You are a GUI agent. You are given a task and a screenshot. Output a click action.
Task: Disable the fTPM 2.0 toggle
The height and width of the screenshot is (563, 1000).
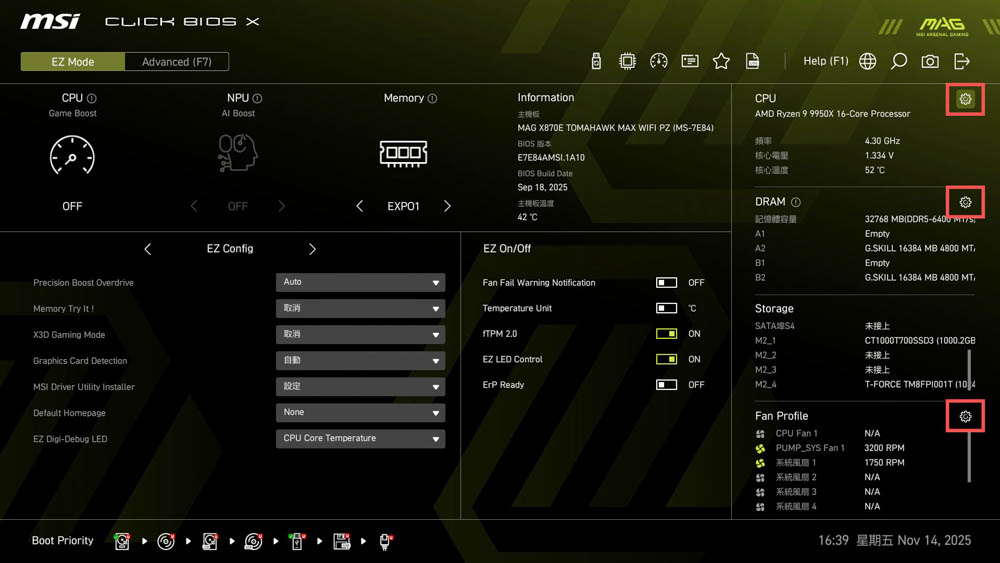tap(666, 334)
